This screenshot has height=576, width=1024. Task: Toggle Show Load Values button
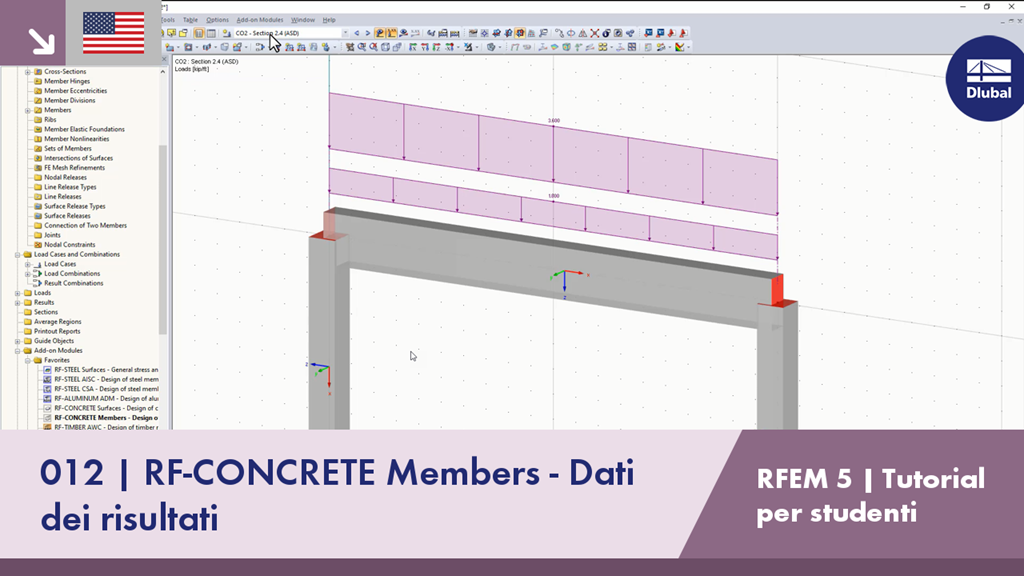tap(391, 33)
